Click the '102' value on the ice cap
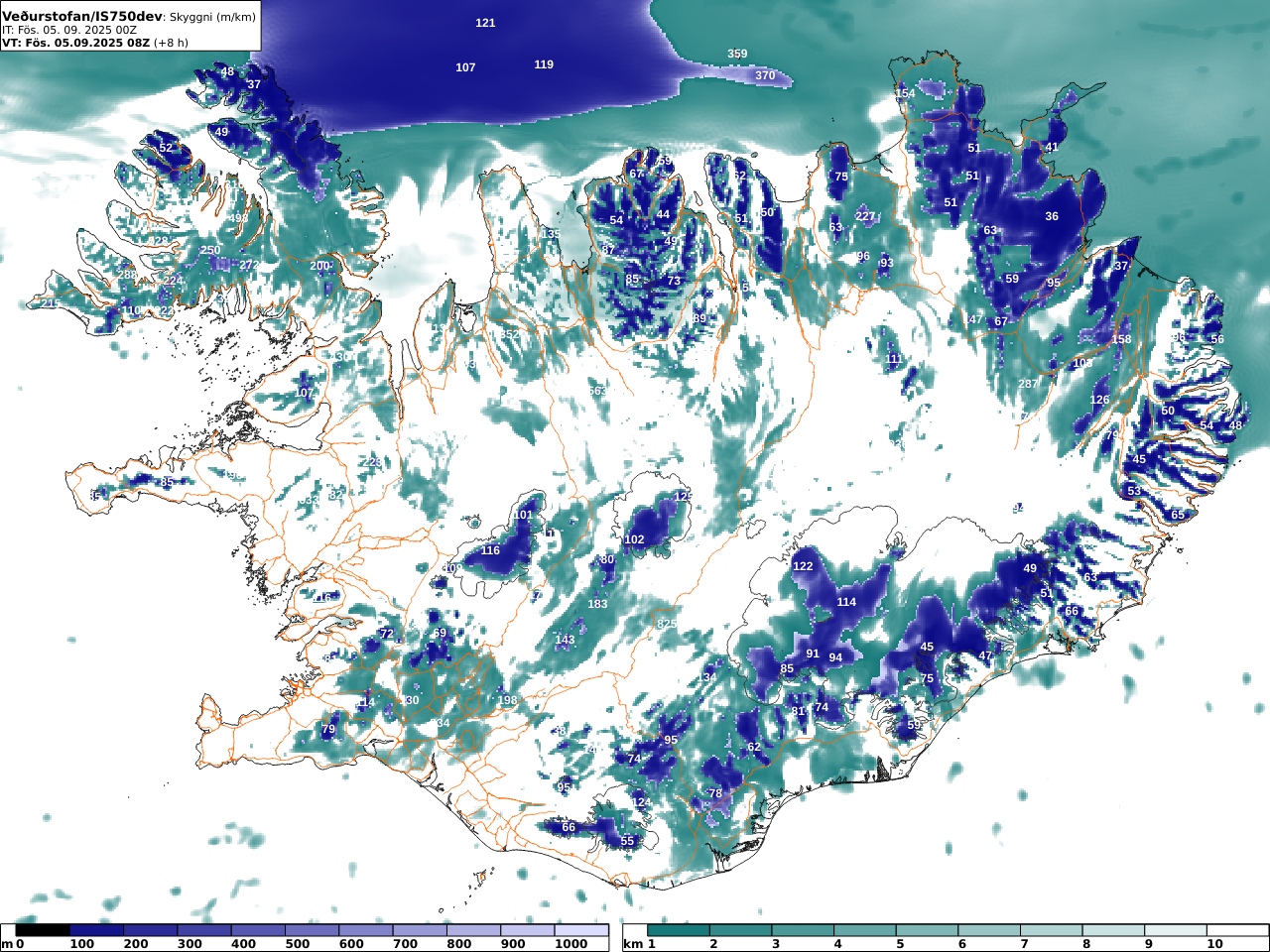The width and height of the screenshot is (1270, 952). coord(634,539)
